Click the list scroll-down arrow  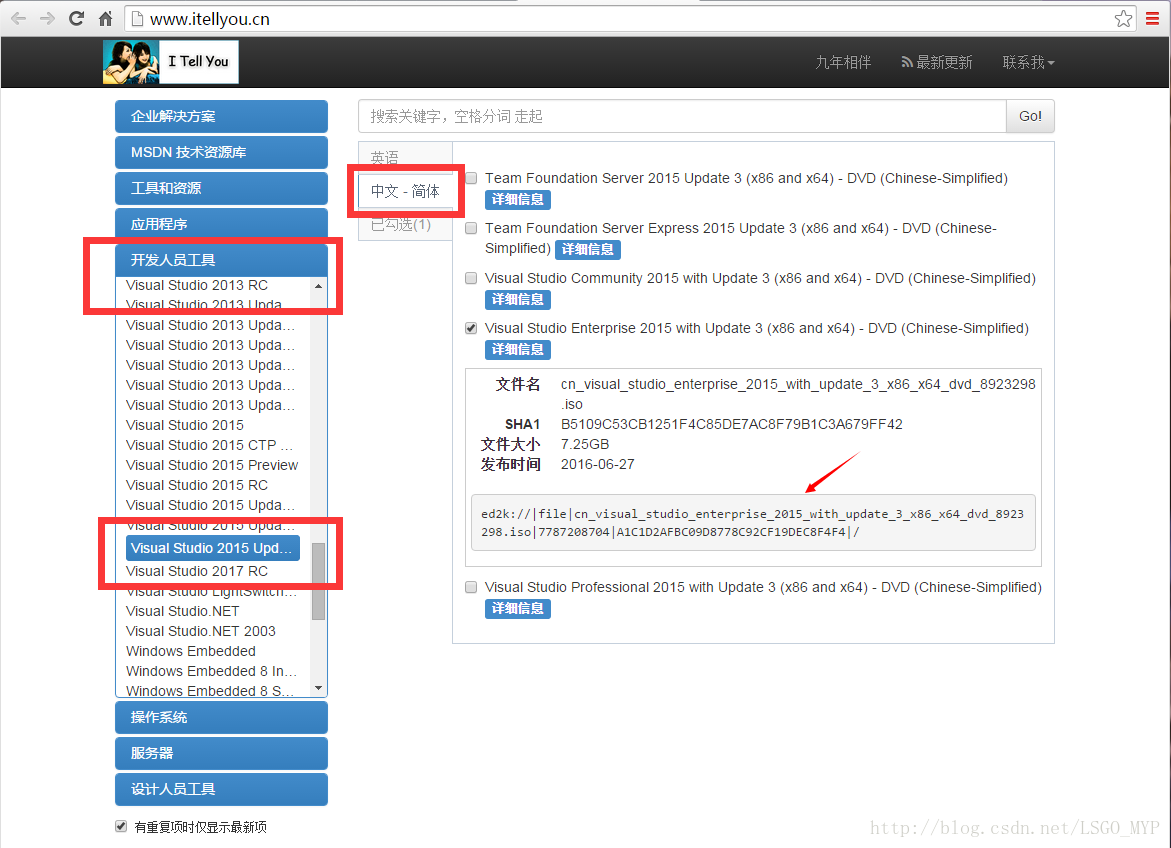(319, 688)
